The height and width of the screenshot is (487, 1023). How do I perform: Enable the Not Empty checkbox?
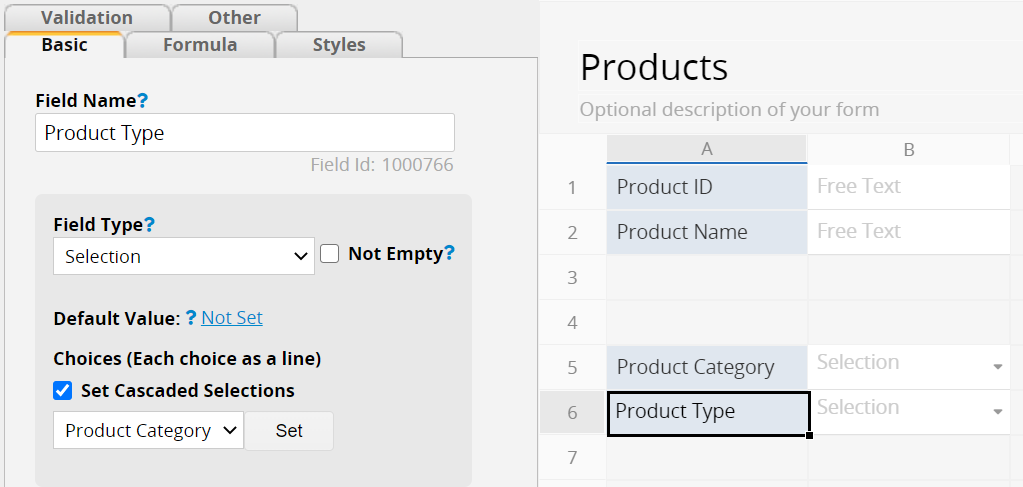[329, 254]
